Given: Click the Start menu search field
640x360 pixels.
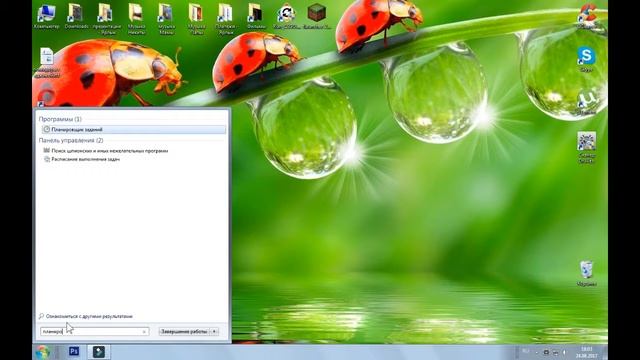Looking at the screenshot, I should tap(95, 331).
